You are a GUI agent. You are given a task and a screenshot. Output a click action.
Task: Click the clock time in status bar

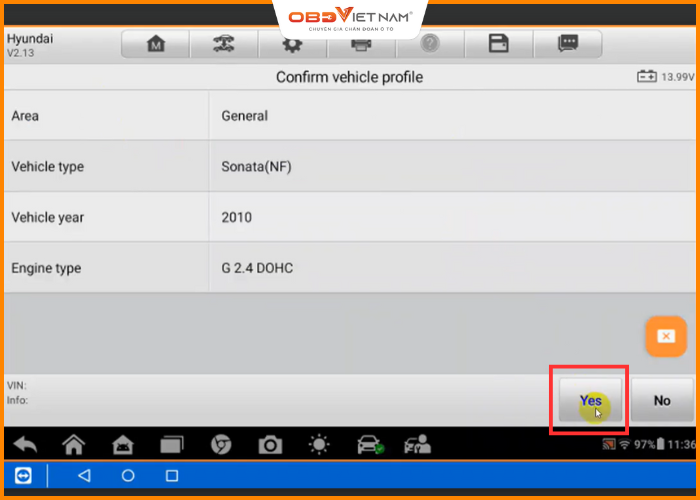pyautogui.click(x=681, y=444)
